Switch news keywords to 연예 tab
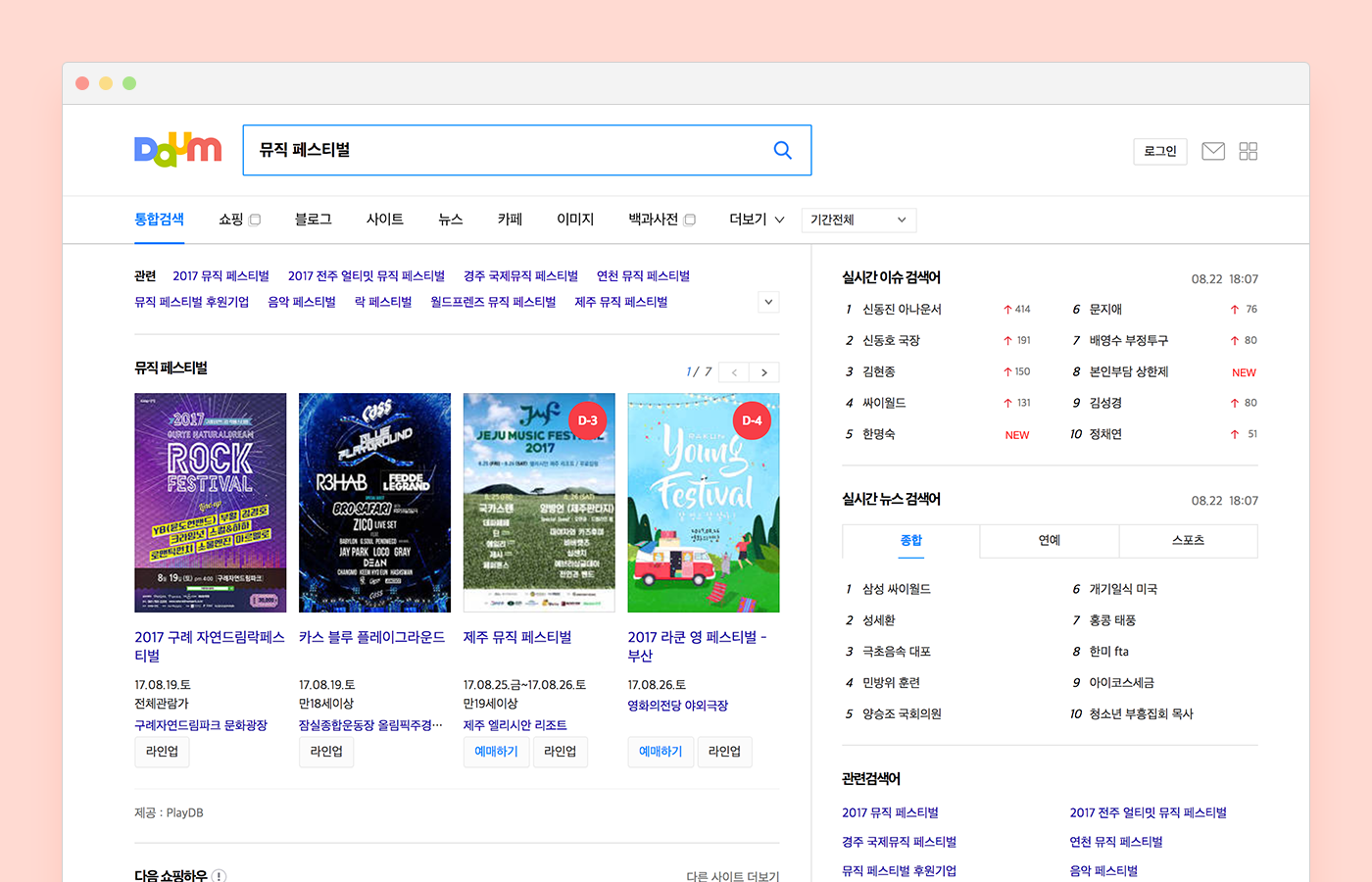The width and height of the screenshot is (1372, 882). pyautogui.click(x=1050, y=541)
